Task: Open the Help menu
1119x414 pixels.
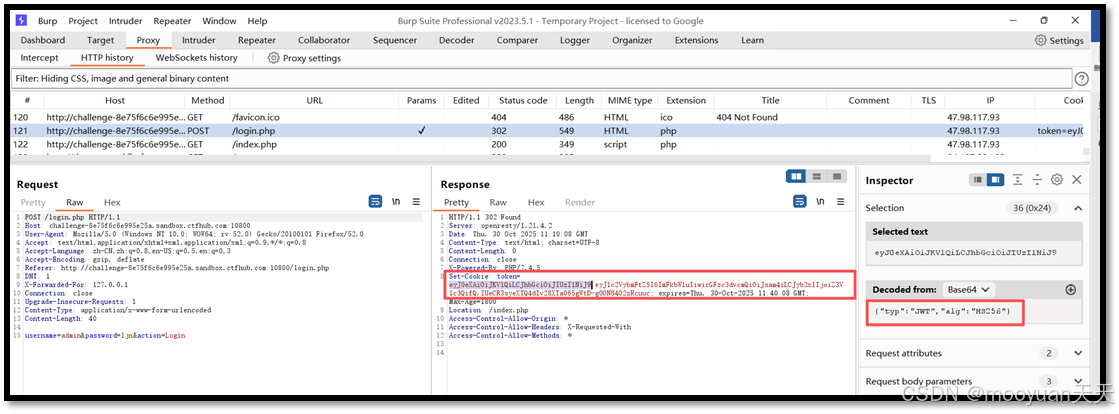Action: pos(257,21)
